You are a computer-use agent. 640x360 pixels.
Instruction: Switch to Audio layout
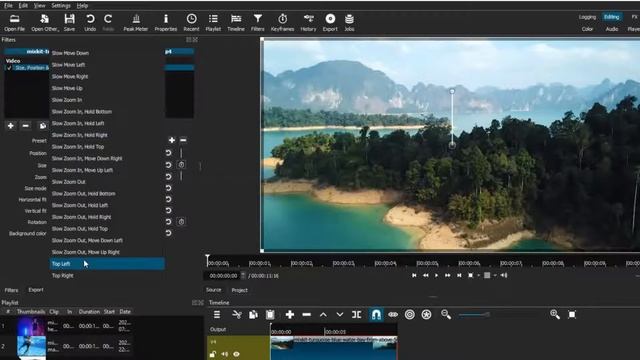click(x=611, y=29)
